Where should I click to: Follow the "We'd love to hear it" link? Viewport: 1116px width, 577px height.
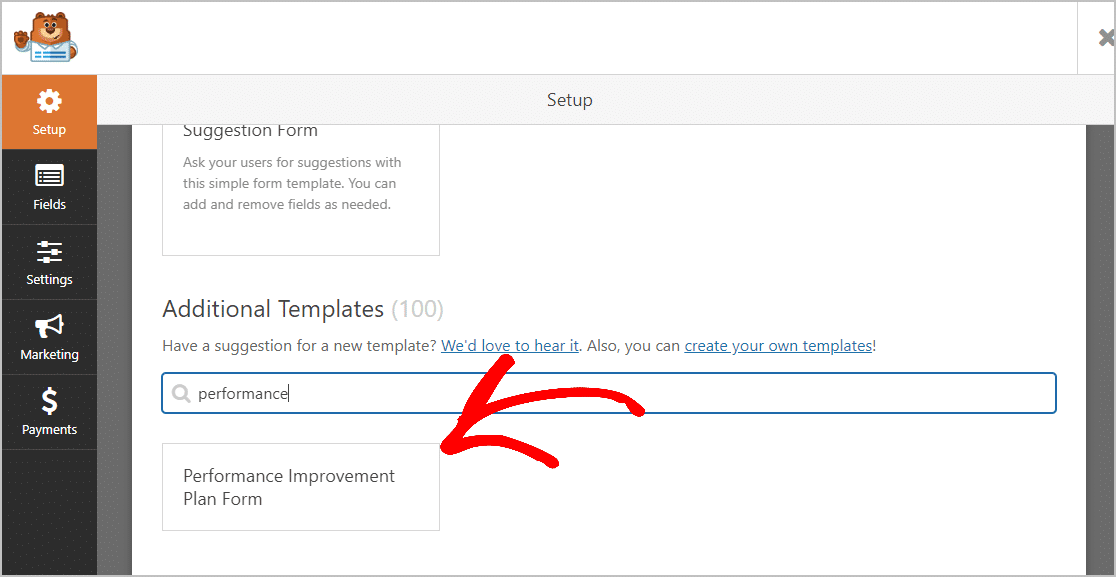(510, 346)
